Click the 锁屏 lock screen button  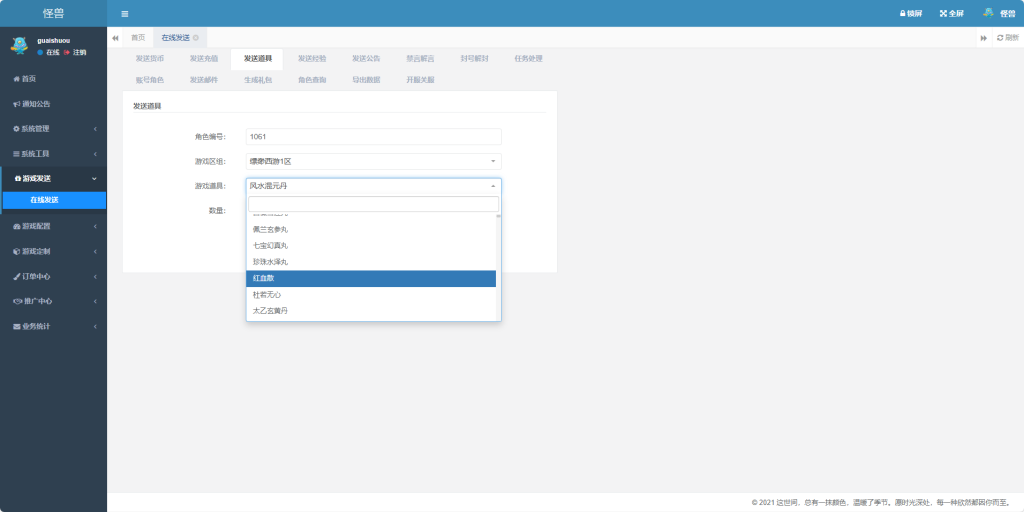910,13
